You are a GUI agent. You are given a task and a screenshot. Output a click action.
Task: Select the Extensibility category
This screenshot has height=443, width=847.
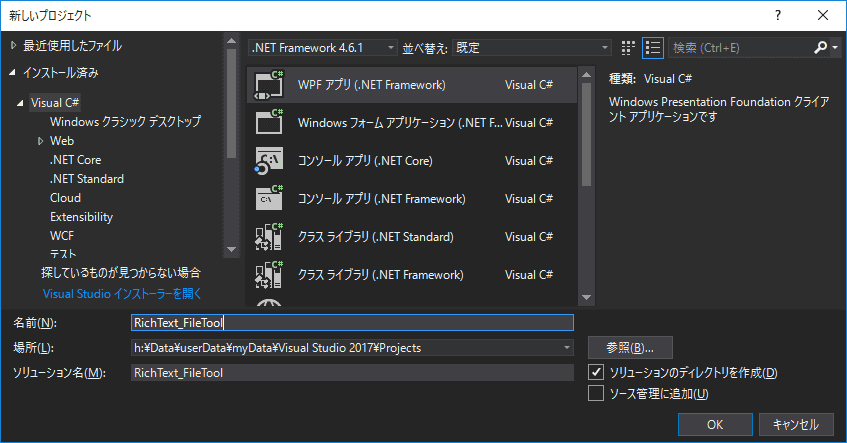[x=82, y=217]
